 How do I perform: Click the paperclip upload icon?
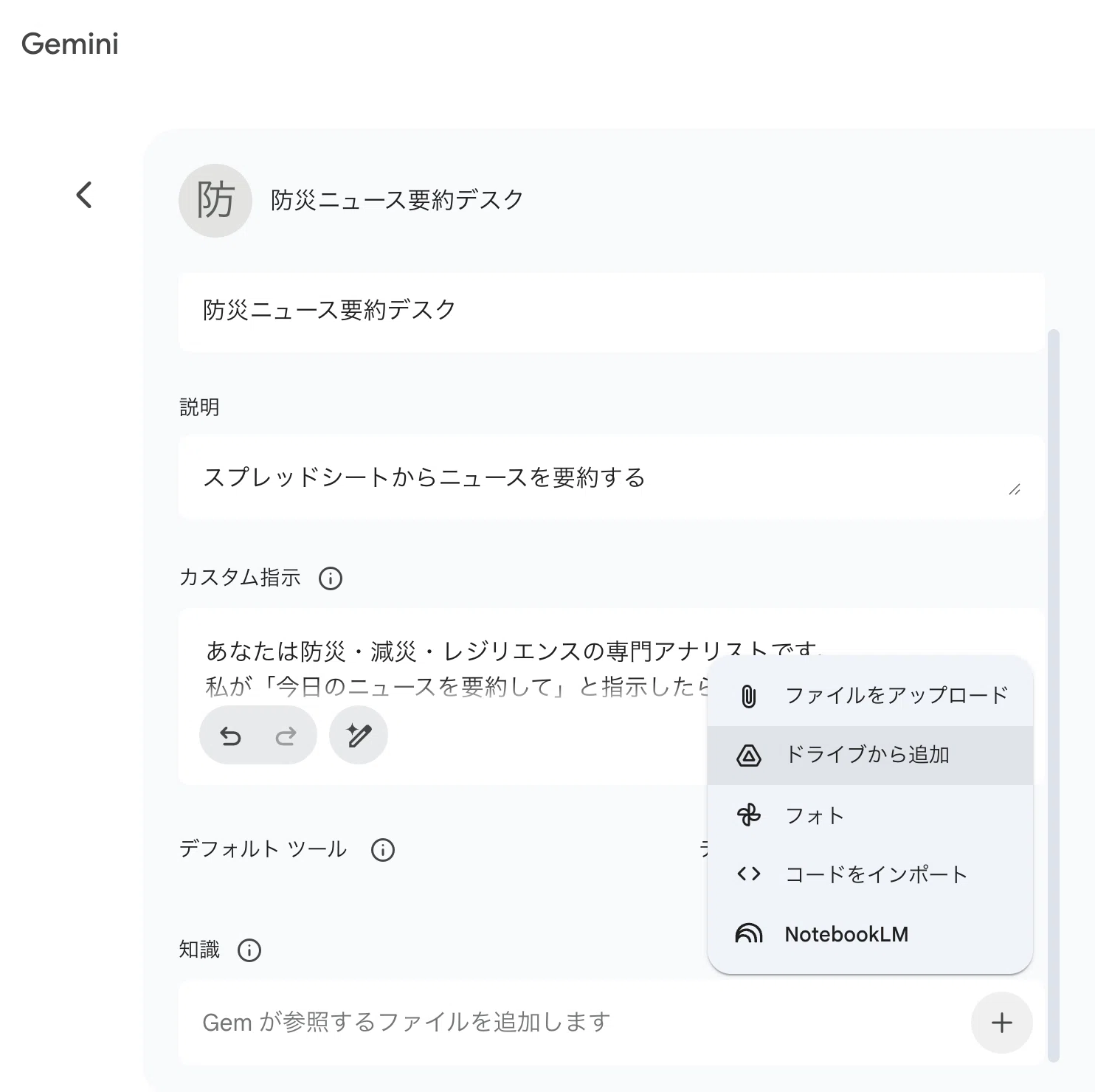point(749,696)
